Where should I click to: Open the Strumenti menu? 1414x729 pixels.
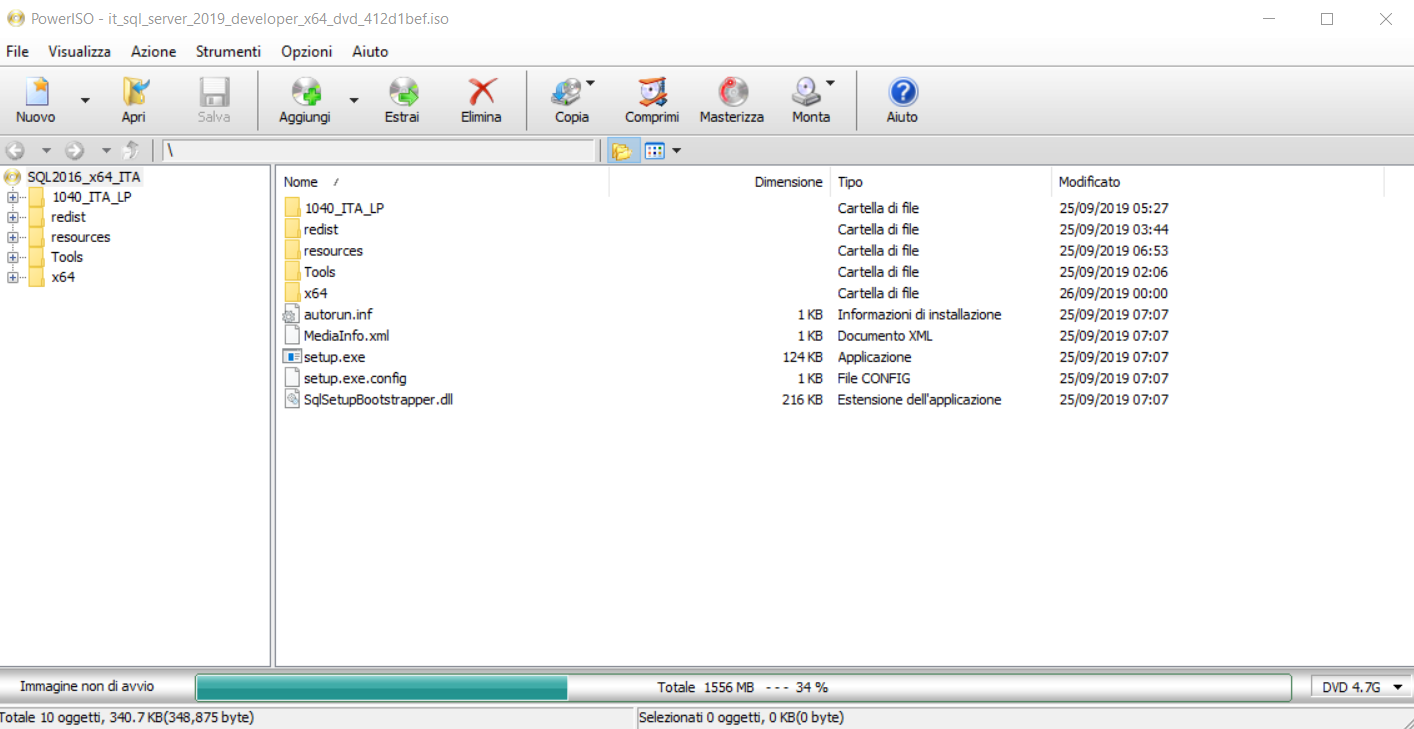click(x=228, y=51)
